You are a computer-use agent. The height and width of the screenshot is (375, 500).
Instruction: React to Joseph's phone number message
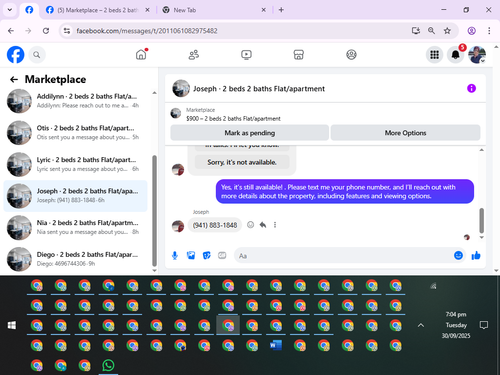pyautogui.click(x=250, y=225)
